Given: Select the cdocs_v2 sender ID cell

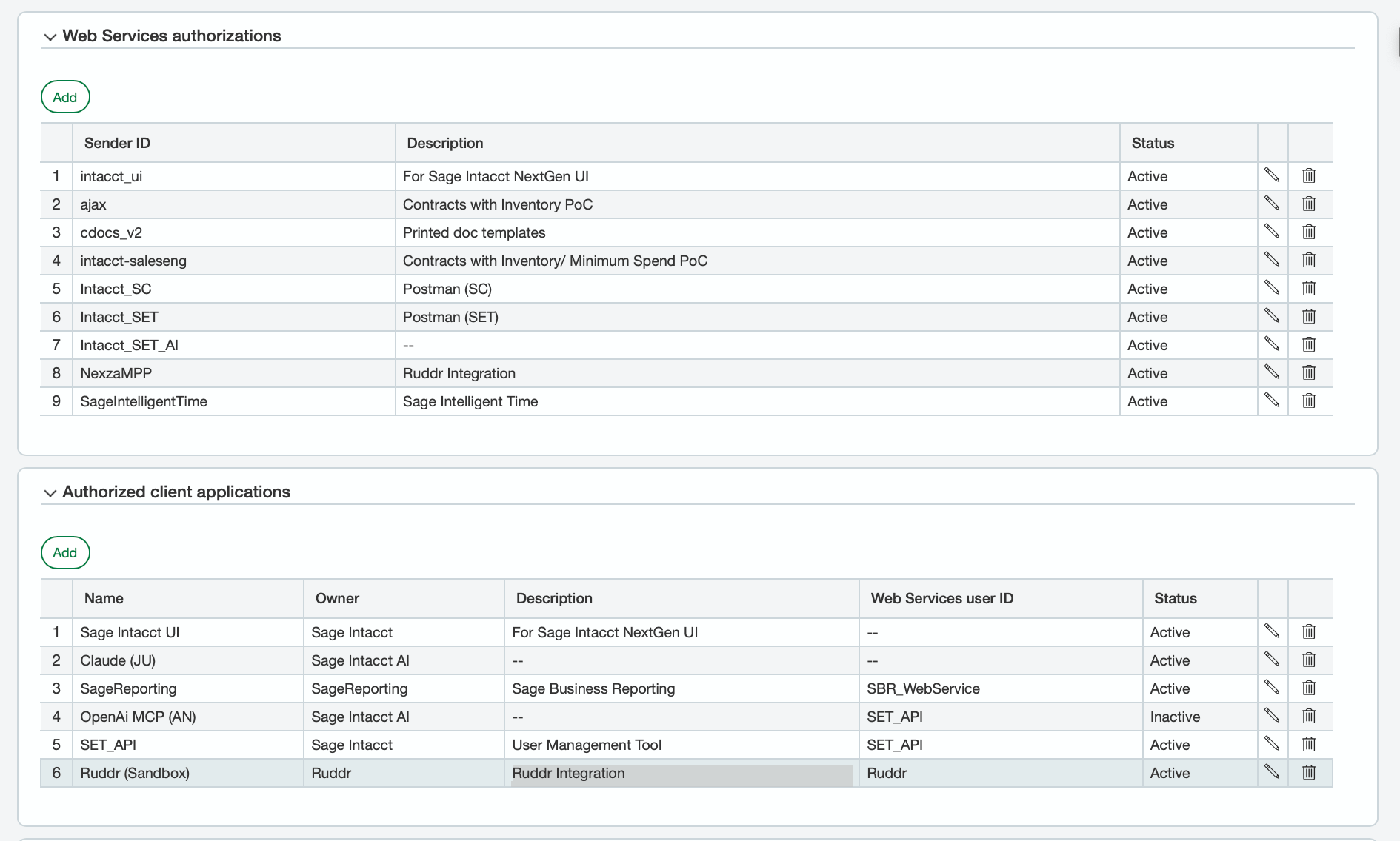Looking at the screenshot, I should click(234, 232).
